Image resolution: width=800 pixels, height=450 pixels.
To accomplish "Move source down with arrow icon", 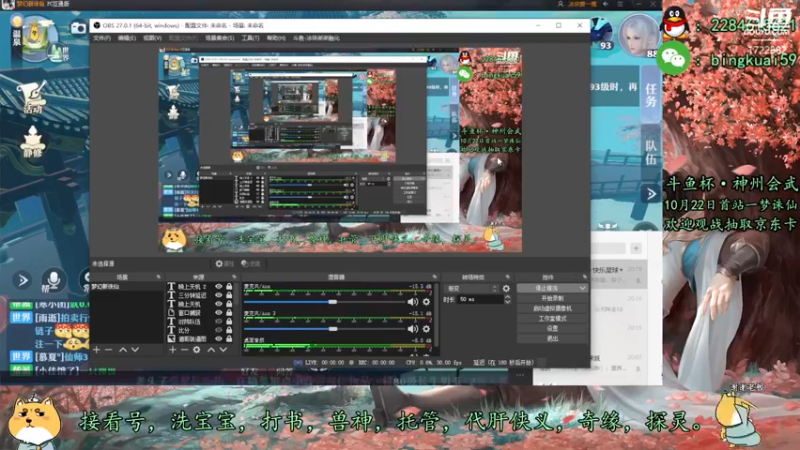I will [223, 350].
